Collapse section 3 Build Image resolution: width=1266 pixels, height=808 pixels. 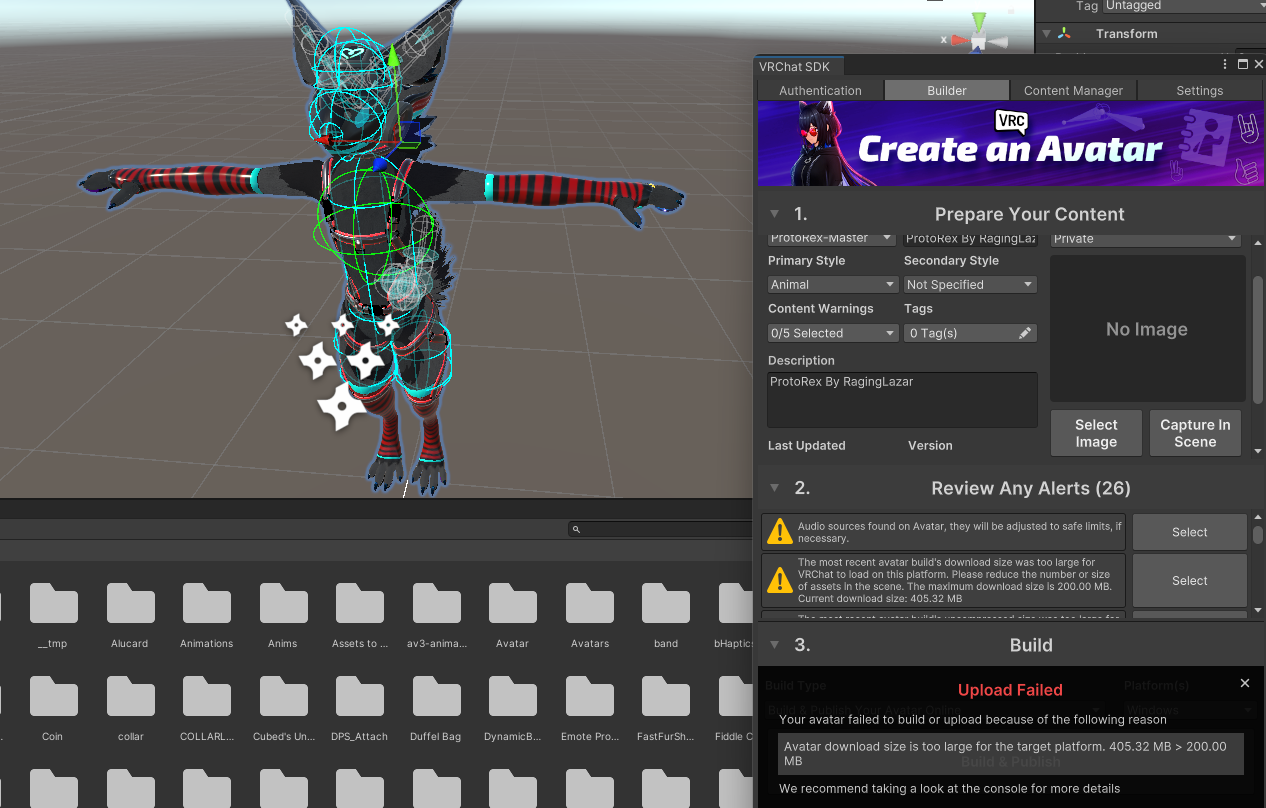(x=774, y=645)
